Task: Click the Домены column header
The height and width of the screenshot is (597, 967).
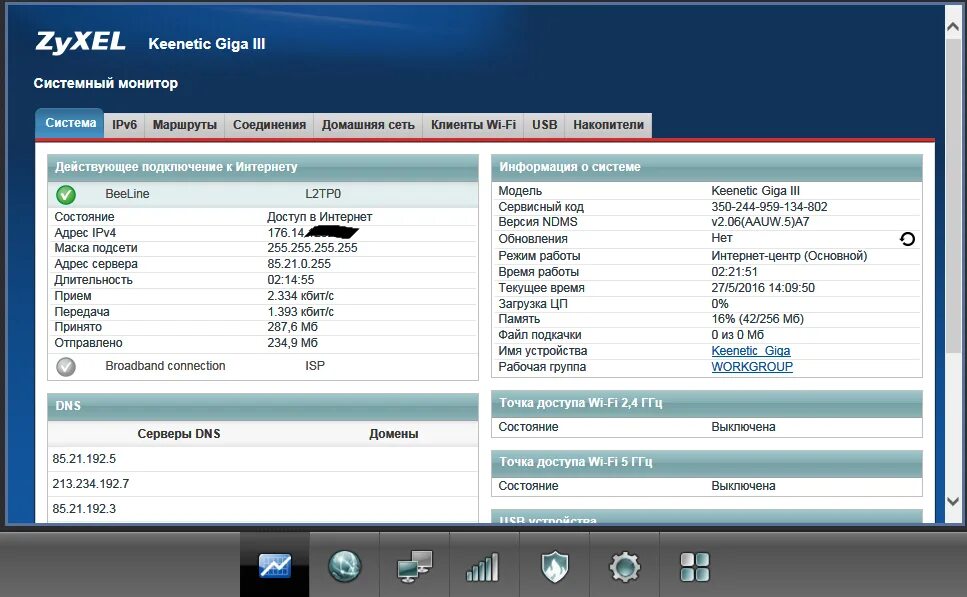Action: 393,434
